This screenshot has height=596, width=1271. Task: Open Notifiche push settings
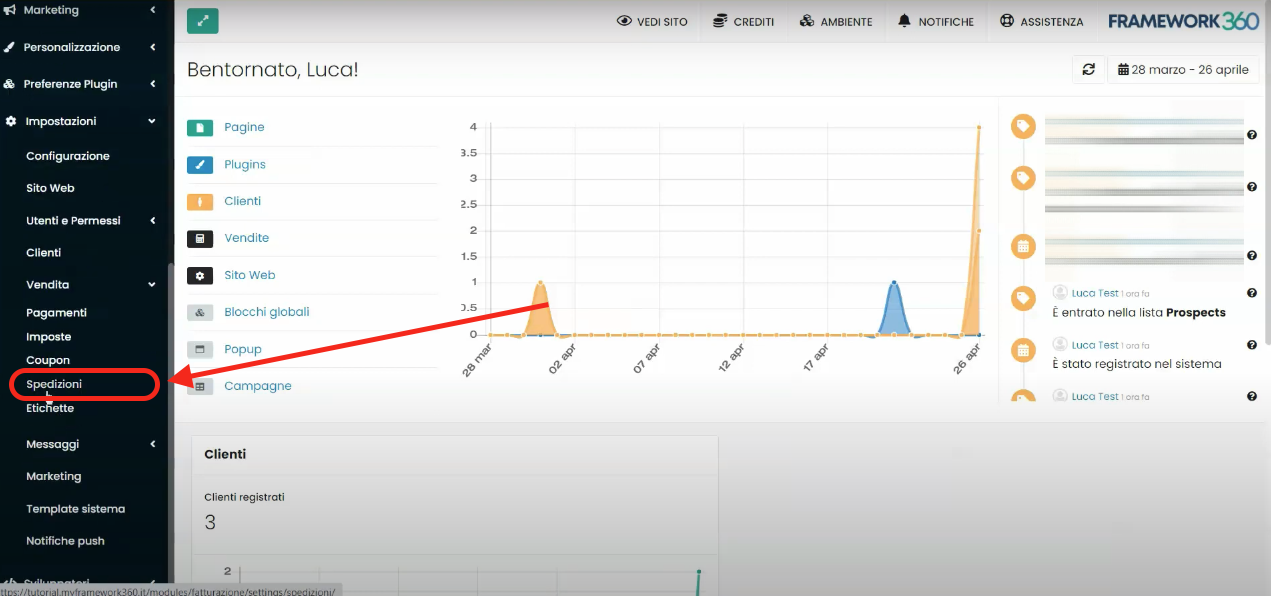point(65,541)
